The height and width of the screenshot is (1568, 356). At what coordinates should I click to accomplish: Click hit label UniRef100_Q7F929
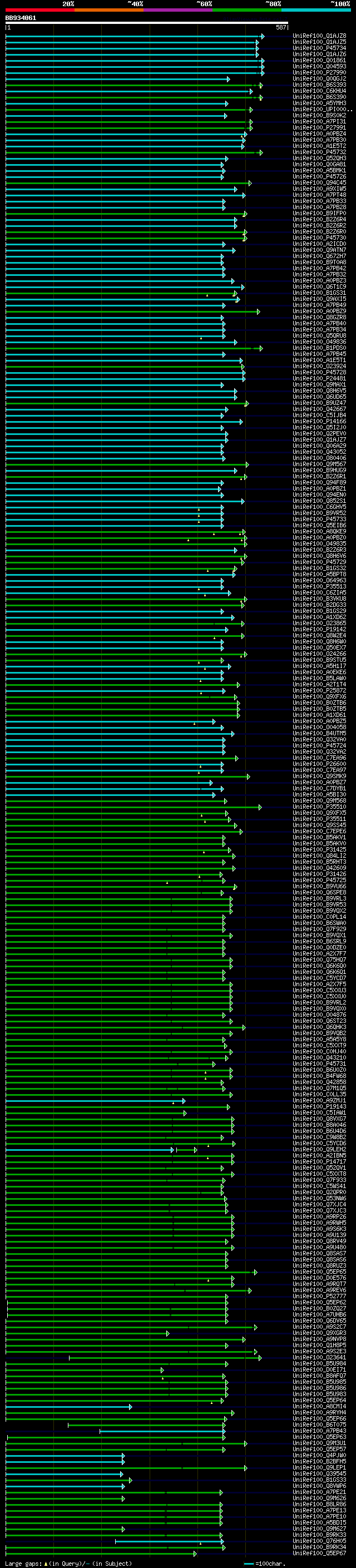click(319, 929)
